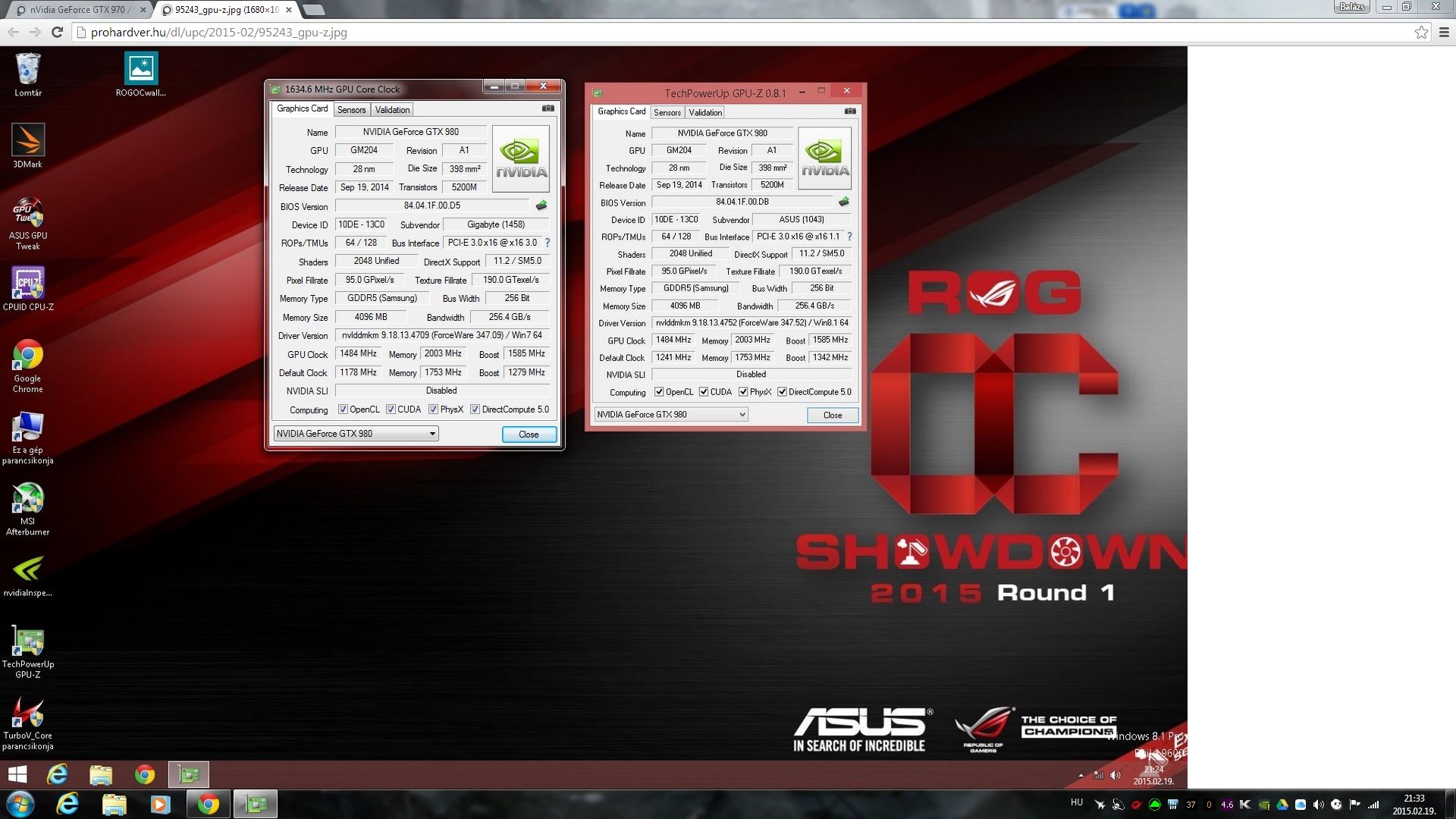Click the Action Center flag tray icon
The image size is (1456, 819).
pyautogui.click(x=1355, y=805)
